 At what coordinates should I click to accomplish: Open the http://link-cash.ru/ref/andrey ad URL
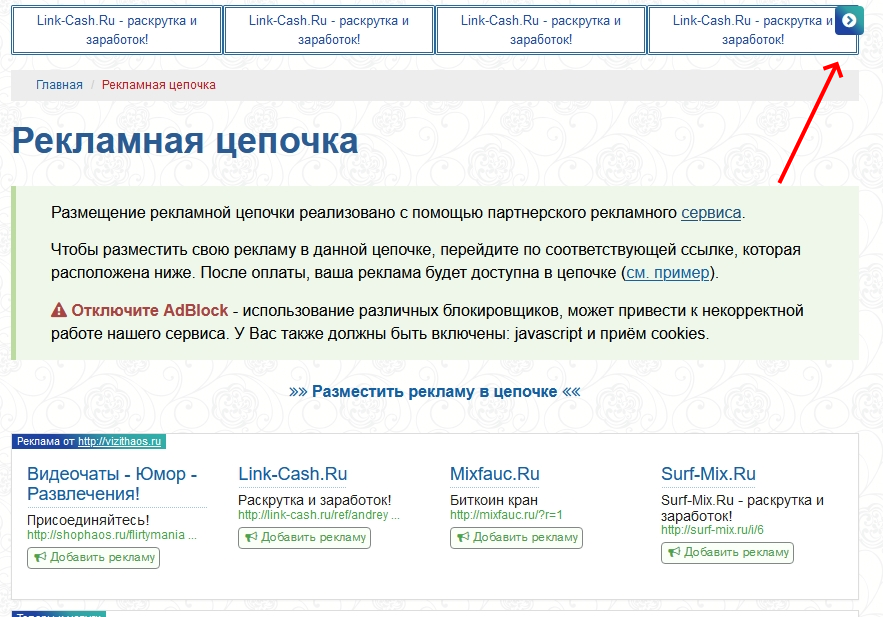pyautogui.click(x=319, y=515)
